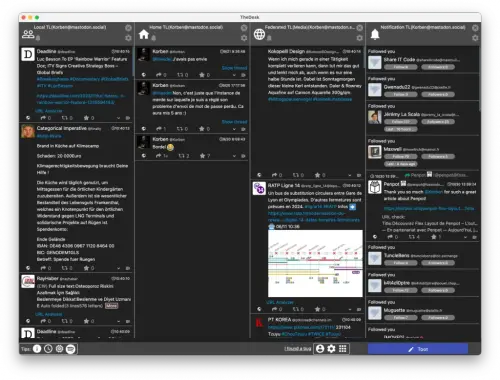Expand chevron on Deadline's Luc Besson post
This screenshot has width=500, height=380.
(118, 118)
